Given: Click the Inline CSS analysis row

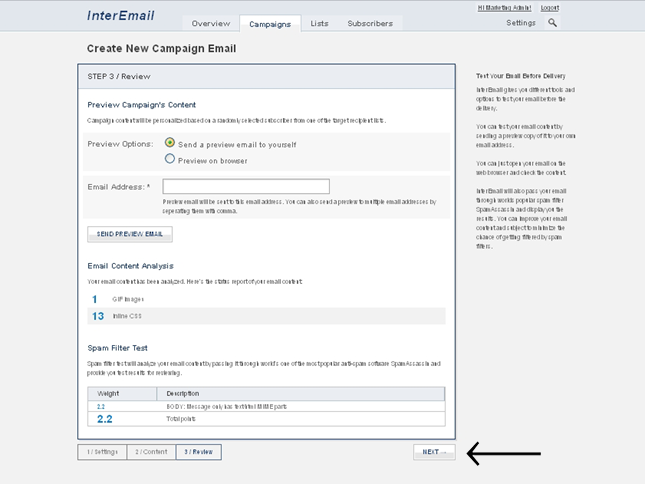Looking at the screenshot, I should pyautogui.click(x=265, y=316).
